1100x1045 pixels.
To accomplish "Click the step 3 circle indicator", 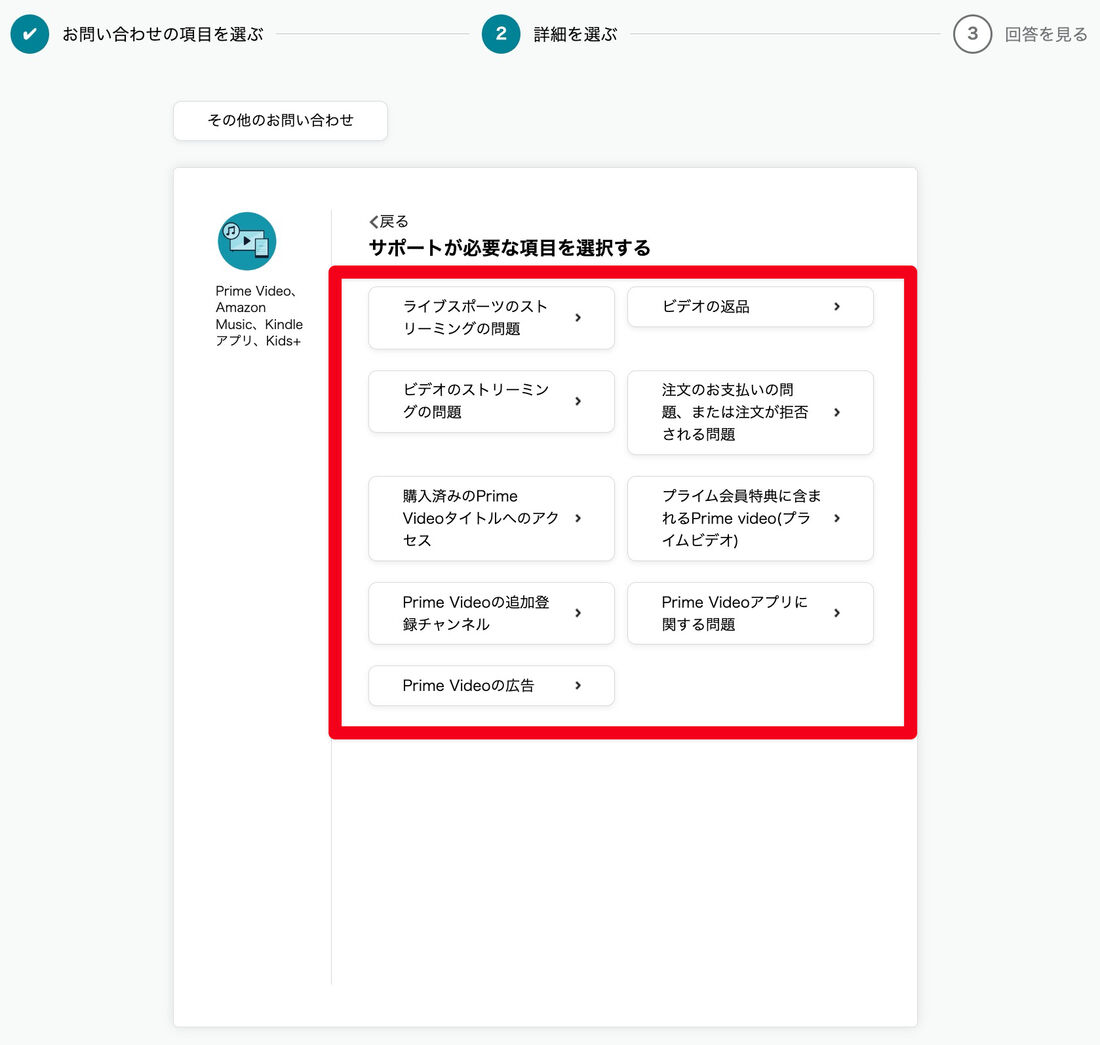I will click(x=972, y=34).
